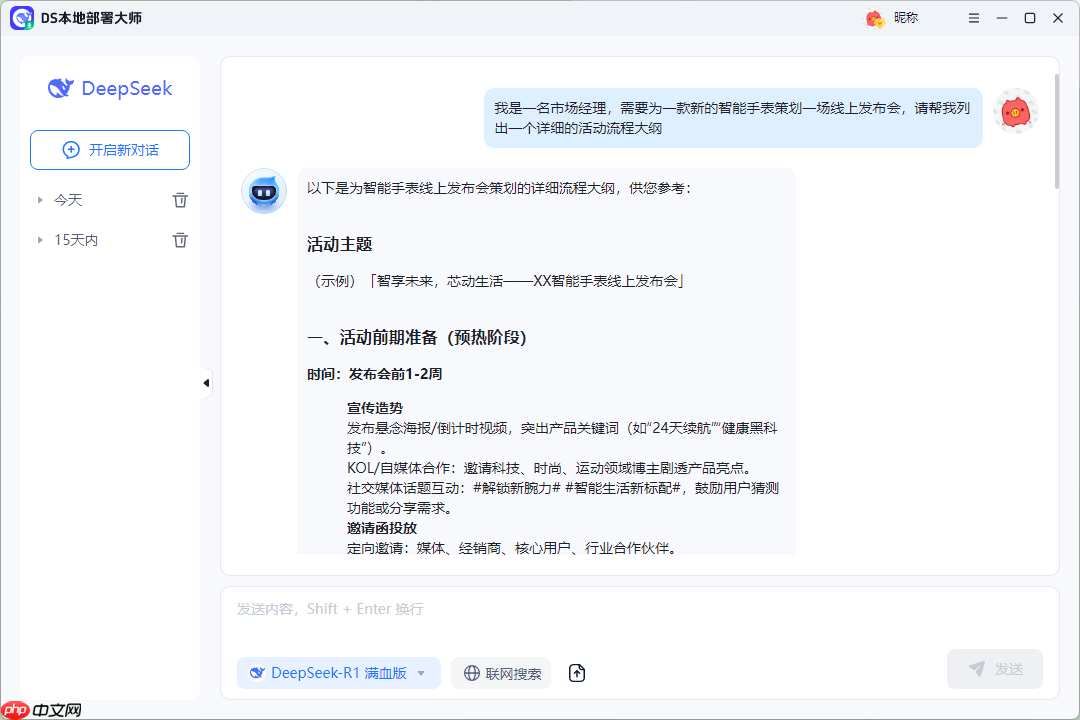
Task: Click the trash icon beside 15天内
Action: coord(180,239)
